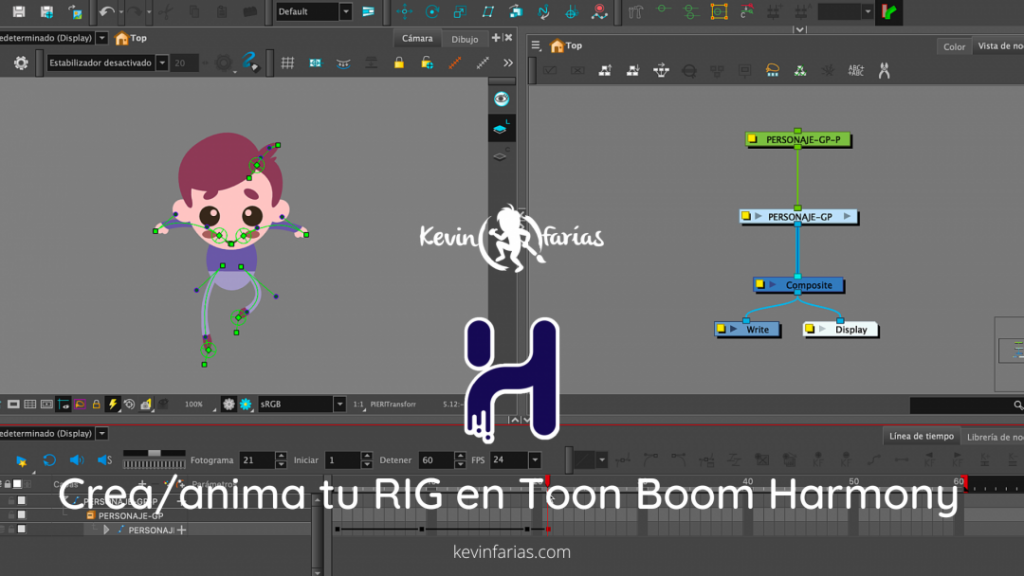Viewport: 1024px width, 576px height.
Task: Select the Translate tool in toolbar
Action: tap(404, 11)
